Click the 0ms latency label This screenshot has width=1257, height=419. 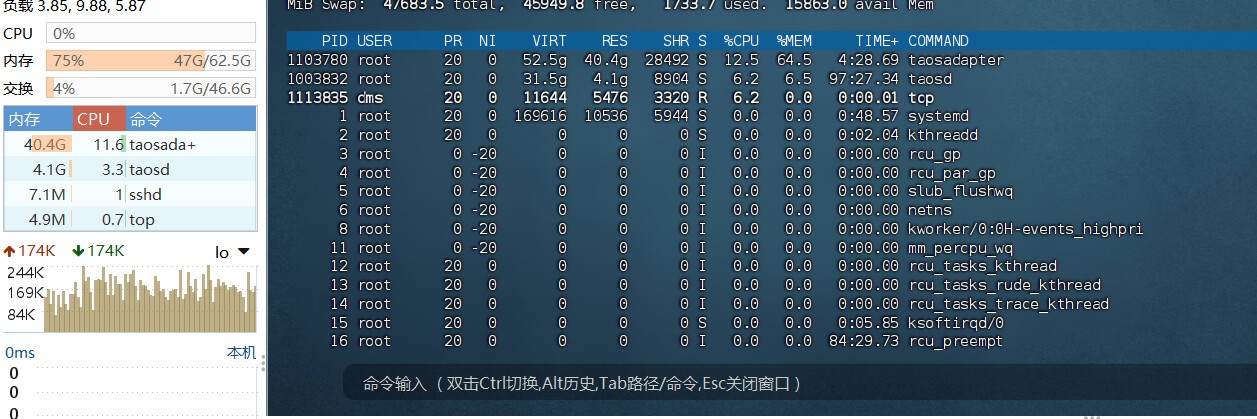[x=21, y=353]
